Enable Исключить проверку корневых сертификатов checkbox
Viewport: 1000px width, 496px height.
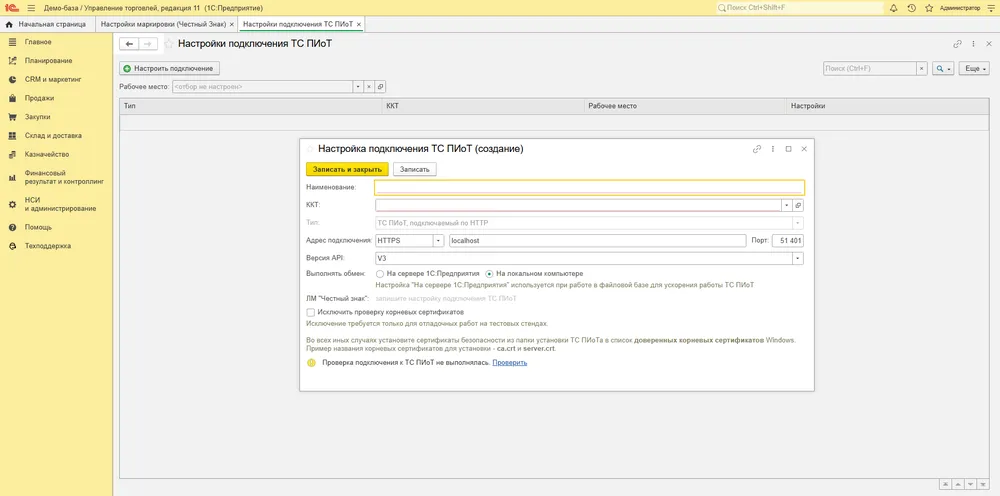(x=311, y=312)
